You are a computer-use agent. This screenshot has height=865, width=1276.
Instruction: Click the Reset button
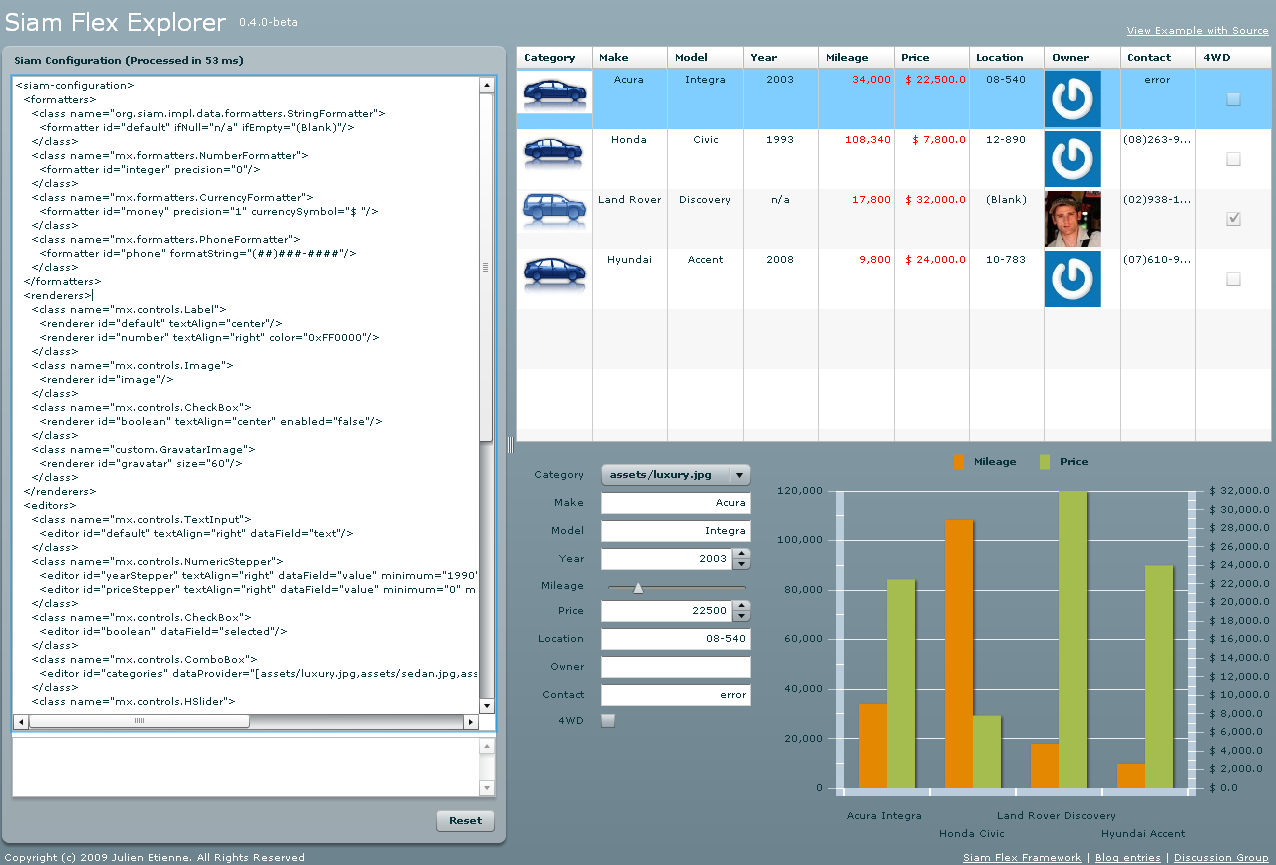point(465,821)
